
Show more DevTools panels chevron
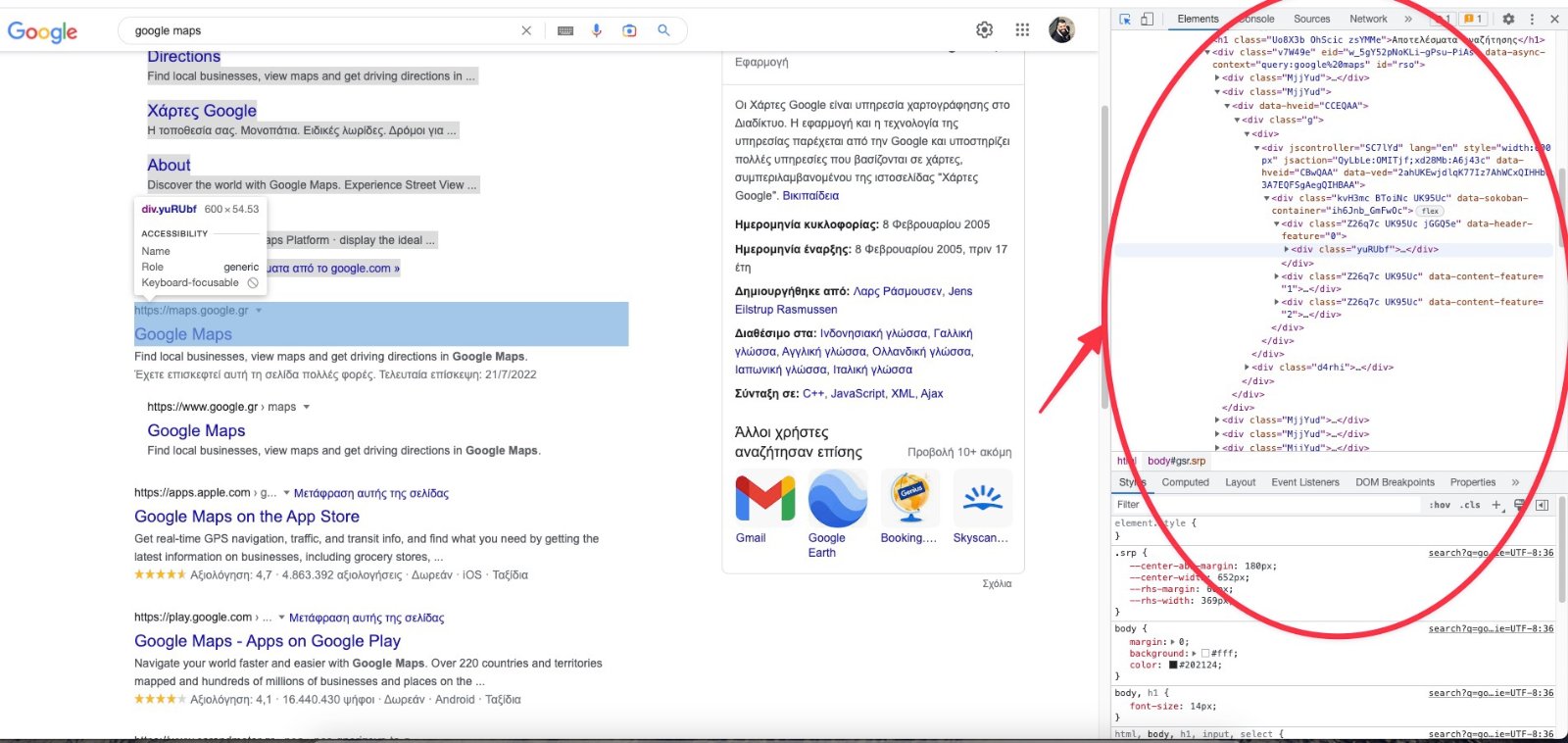pyautogui.click(x=1408, y=19)
